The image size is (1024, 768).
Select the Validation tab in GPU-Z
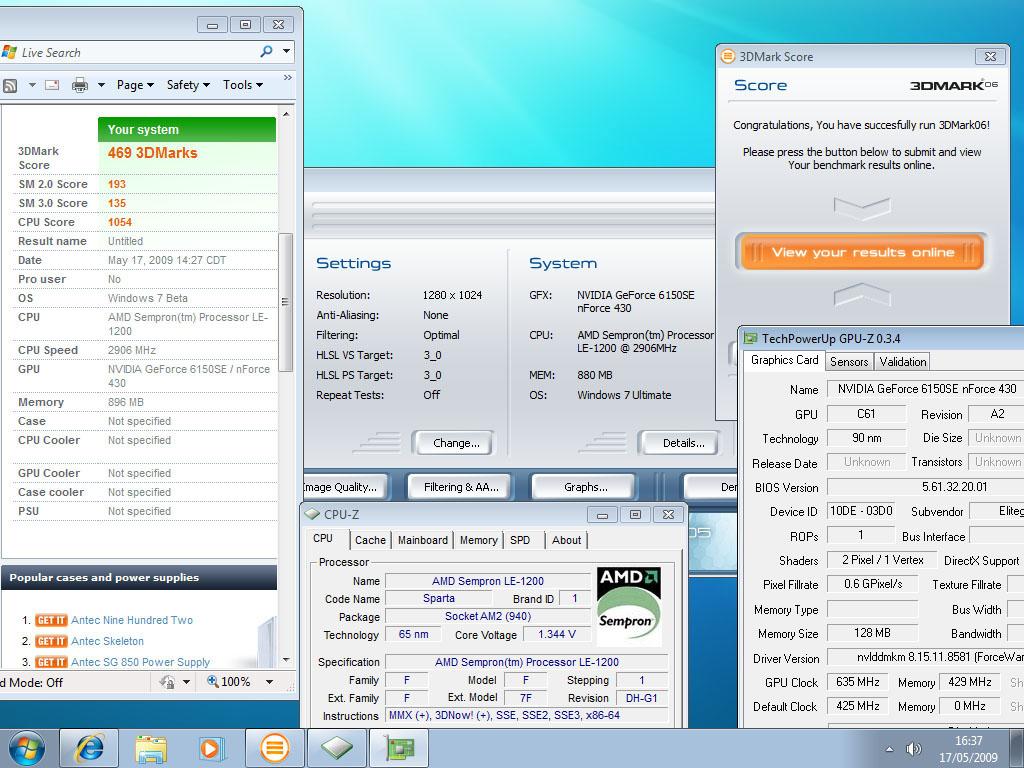(x=903, y=362)
